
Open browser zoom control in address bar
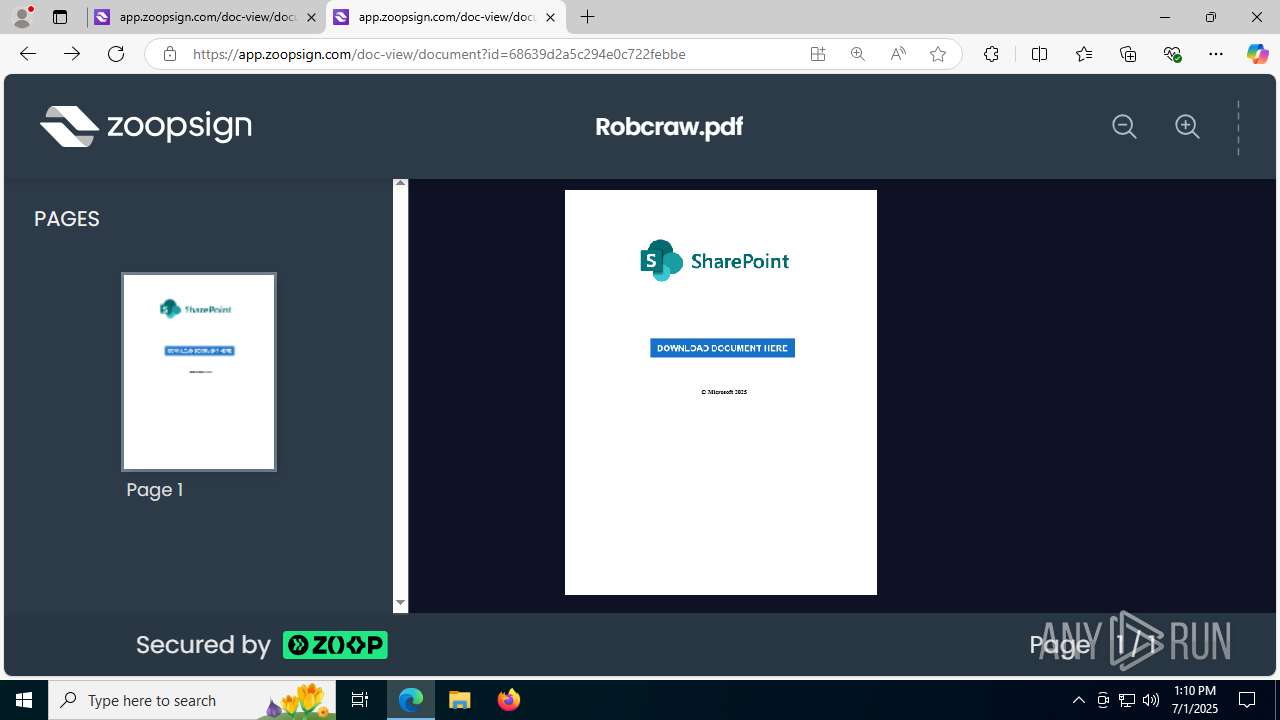click(858, 54)
